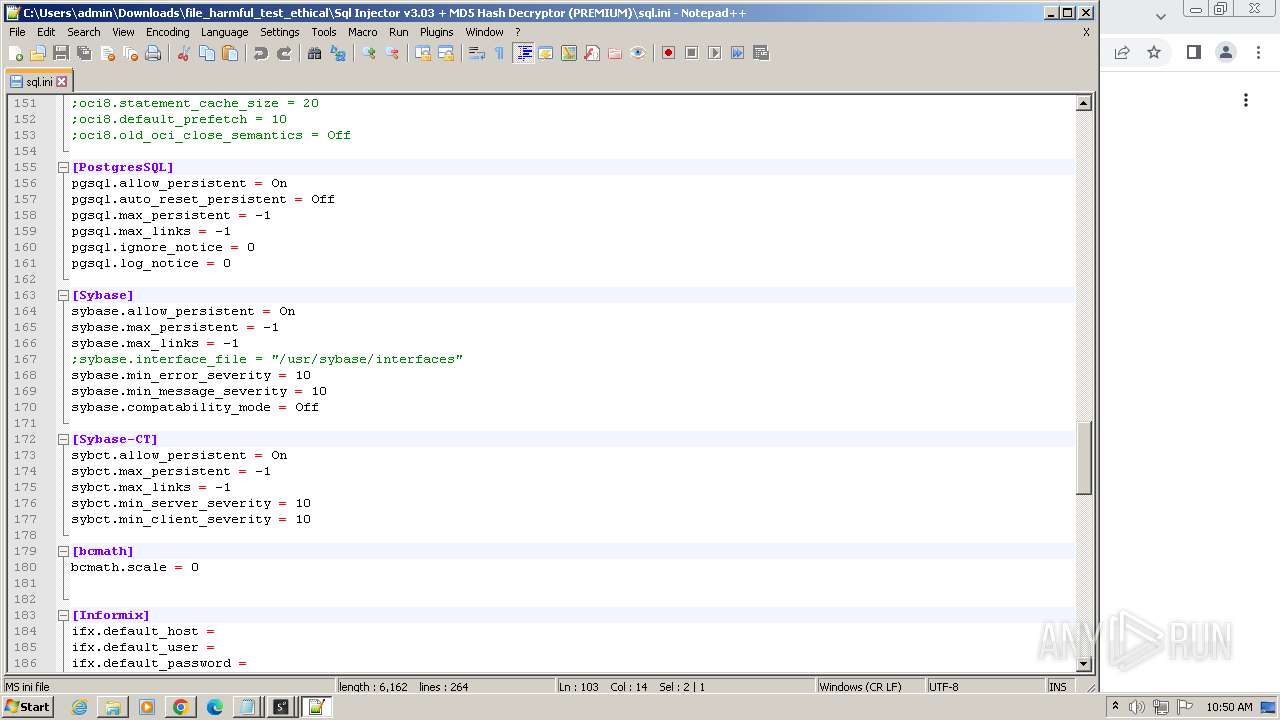The width and height of the screenshot is (1280, 720).
Task: Open Internet Explorer from the taskbar
Action: coord(79,707)
